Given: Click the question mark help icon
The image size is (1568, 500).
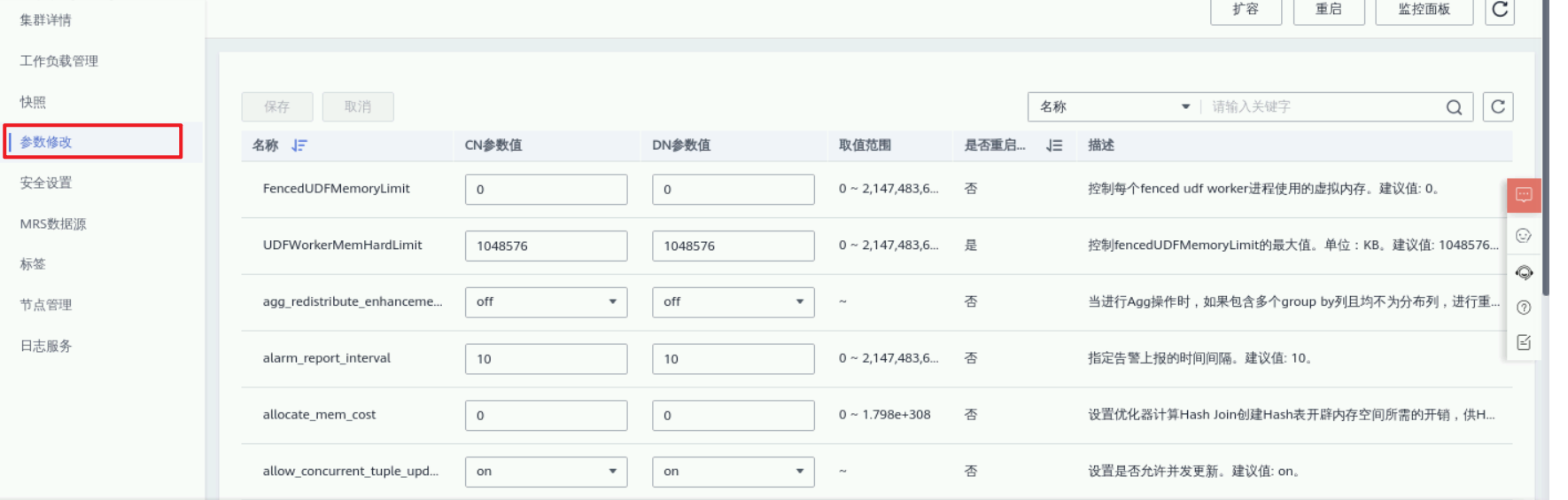Looking at the screenshot, I should tap(1524, 308).
